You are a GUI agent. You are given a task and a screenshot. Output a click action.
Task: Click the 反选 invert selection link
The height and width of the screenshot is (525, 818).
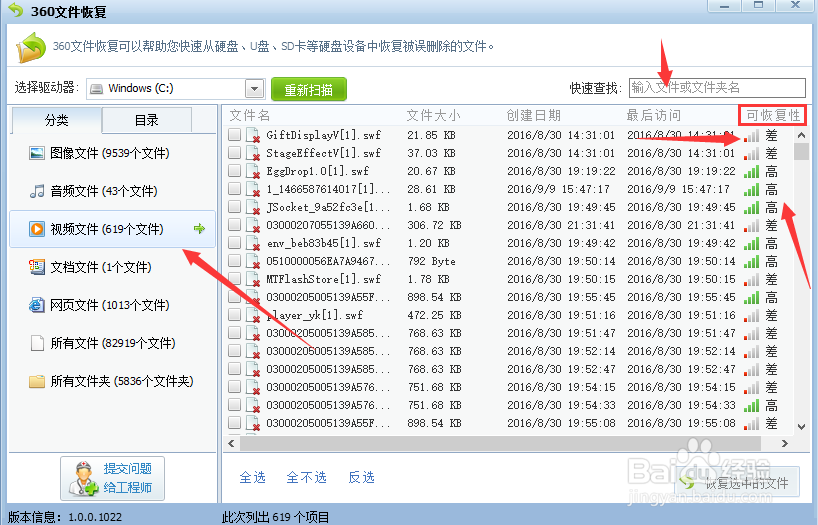coord(362,477)
